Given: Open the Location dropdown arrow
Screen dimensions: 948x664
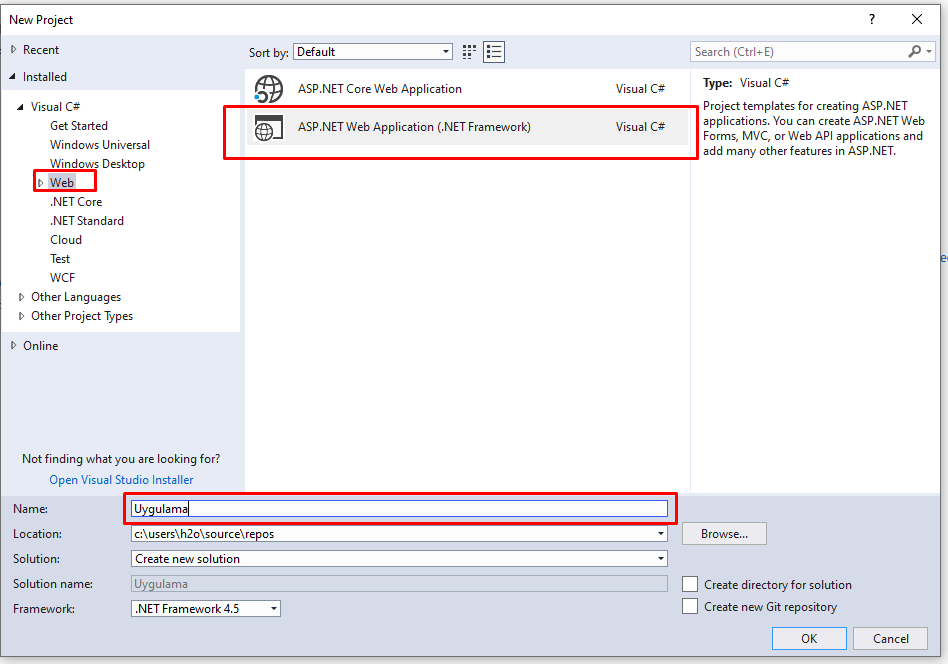Looking at the screenshot, I should tap(660, 533).
